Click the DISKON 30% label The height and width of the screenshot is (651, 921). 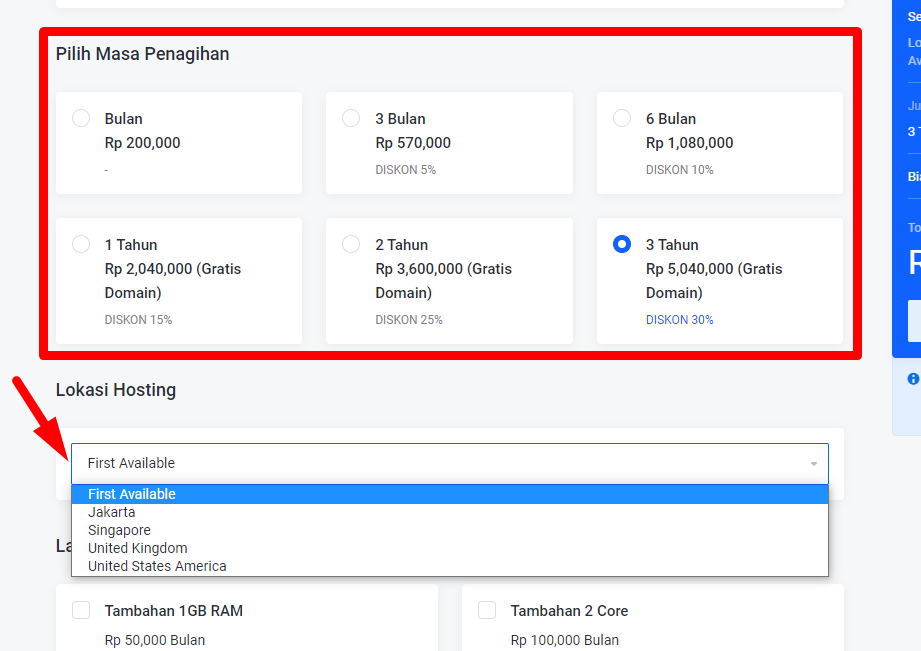point(680,320)
